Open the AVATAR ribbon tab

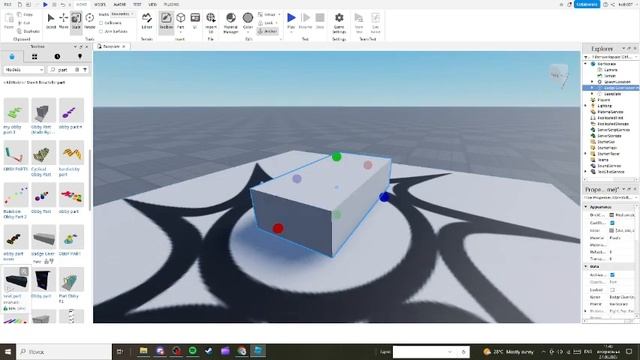click(120, 4)
